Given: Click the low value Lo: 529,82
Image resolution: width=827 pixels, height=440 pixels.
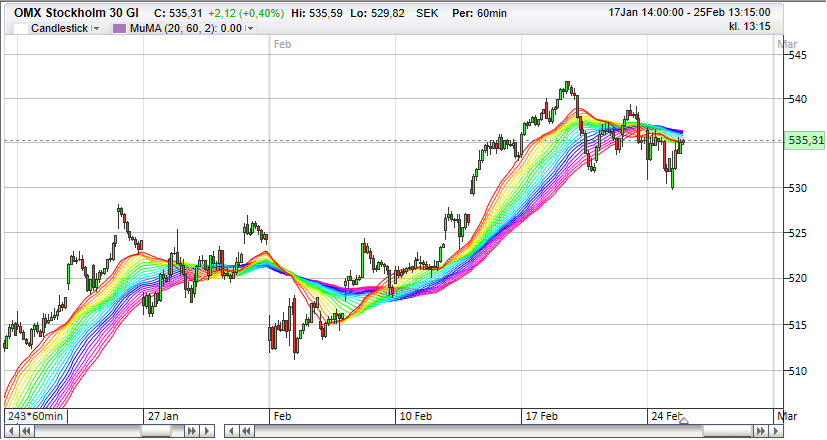Looking at the screenshot, I should [x=377, y=13].
